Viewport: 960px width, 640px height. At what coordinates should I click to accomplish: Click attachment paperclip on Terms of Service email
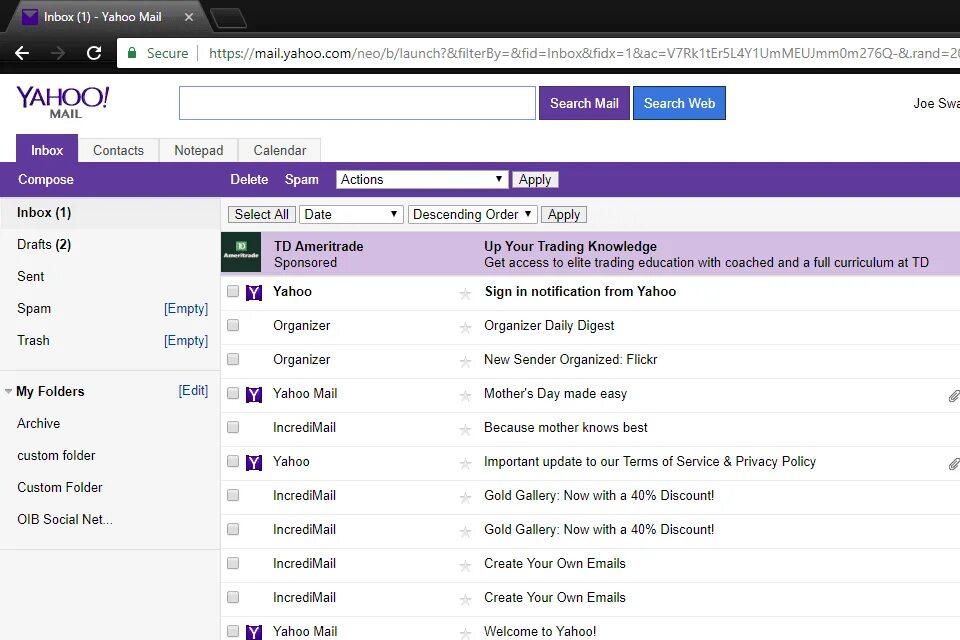(x=953, y=464)
